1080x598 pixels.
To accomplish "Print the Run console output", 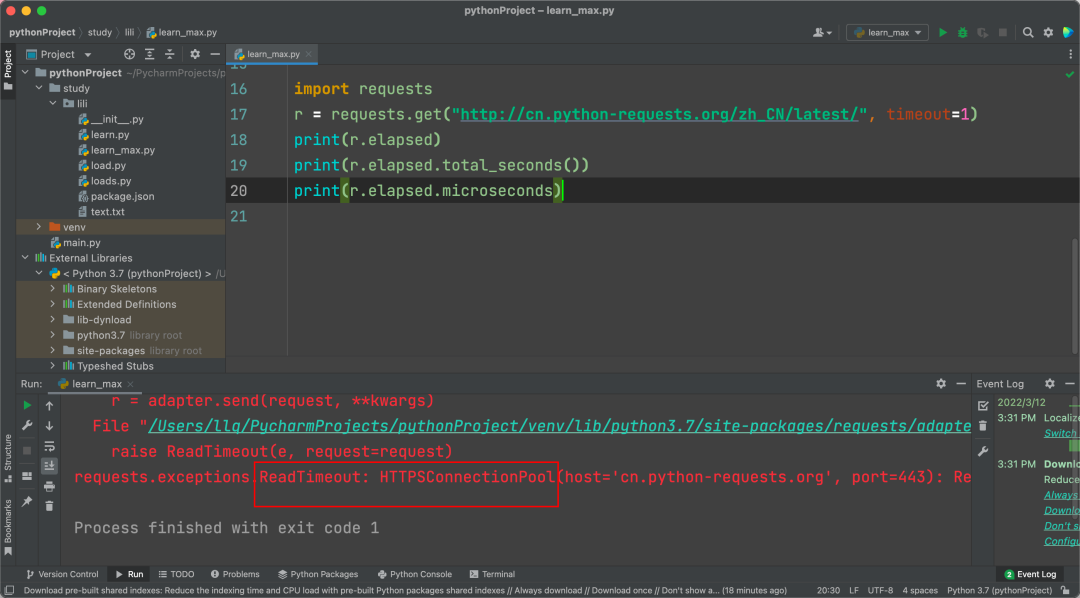I will (49, 486).
